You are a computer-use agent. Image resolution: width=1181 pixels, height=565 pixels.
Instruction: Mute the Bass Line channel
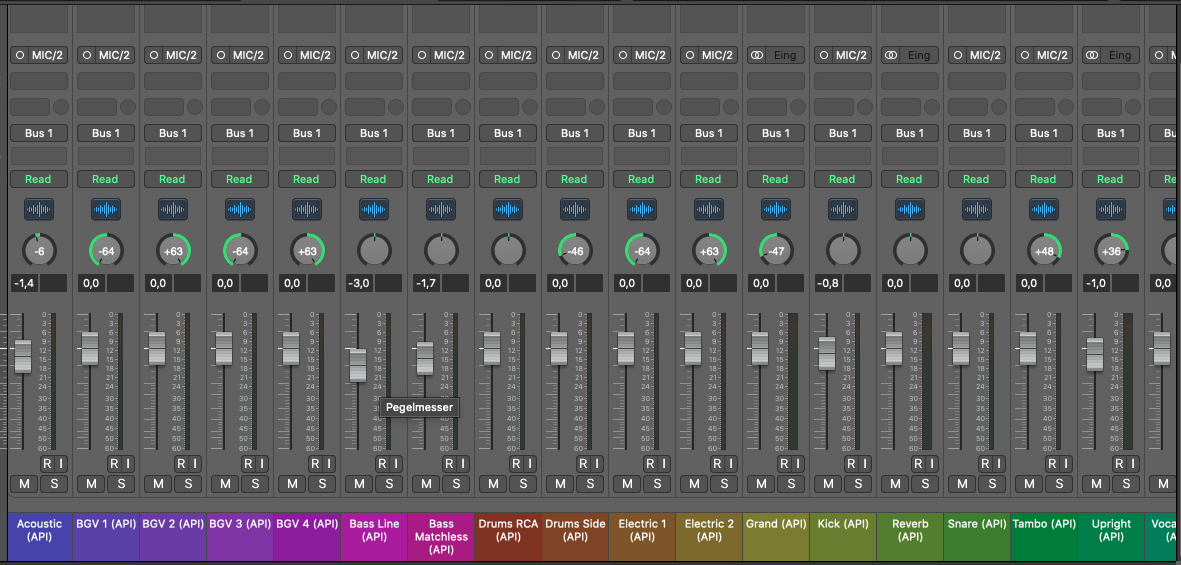coord(359,484)
